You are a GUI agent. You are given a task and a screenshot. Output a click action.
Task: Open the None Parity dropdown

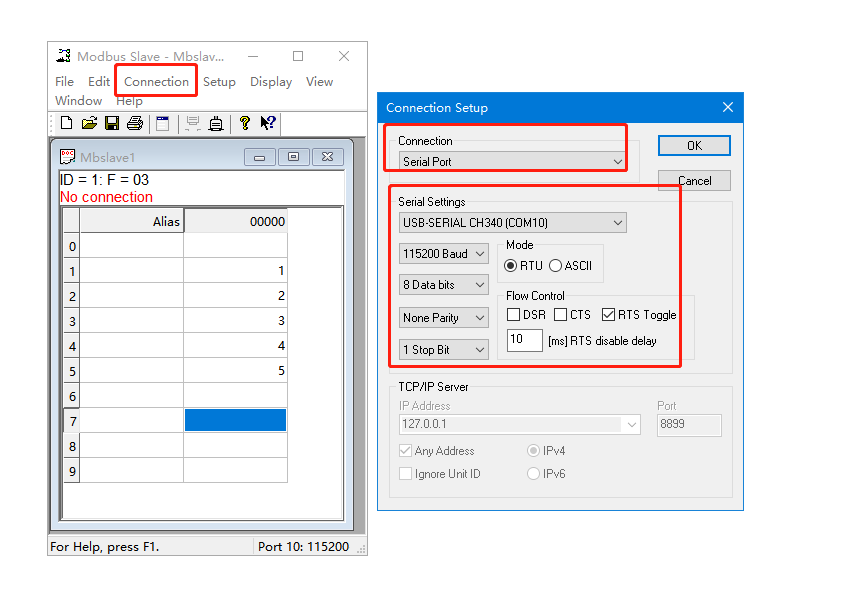pos(443,318)
